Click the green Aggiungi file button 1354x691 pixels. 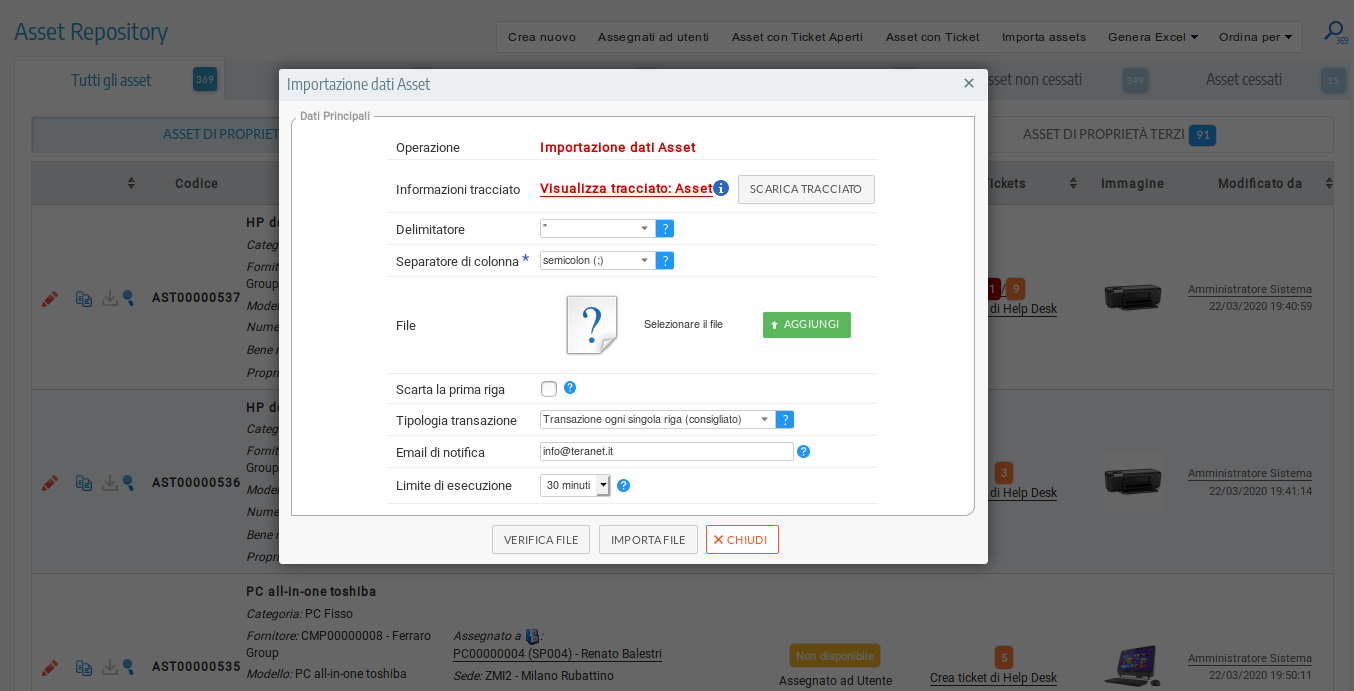click(x=807, y=325)
